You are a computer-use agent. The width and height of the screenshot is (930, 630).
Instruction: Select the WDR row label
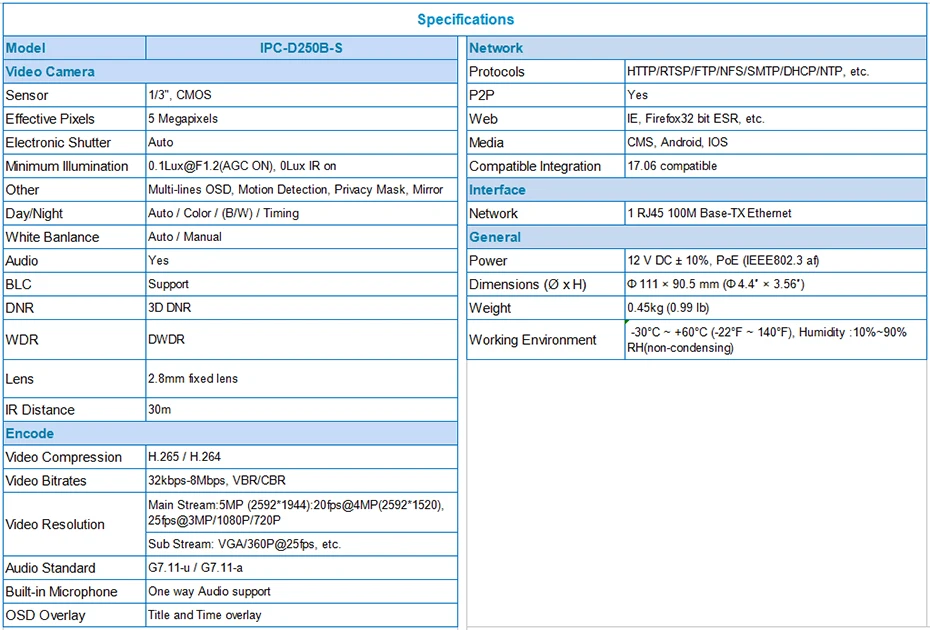click(x=22, y=339)
